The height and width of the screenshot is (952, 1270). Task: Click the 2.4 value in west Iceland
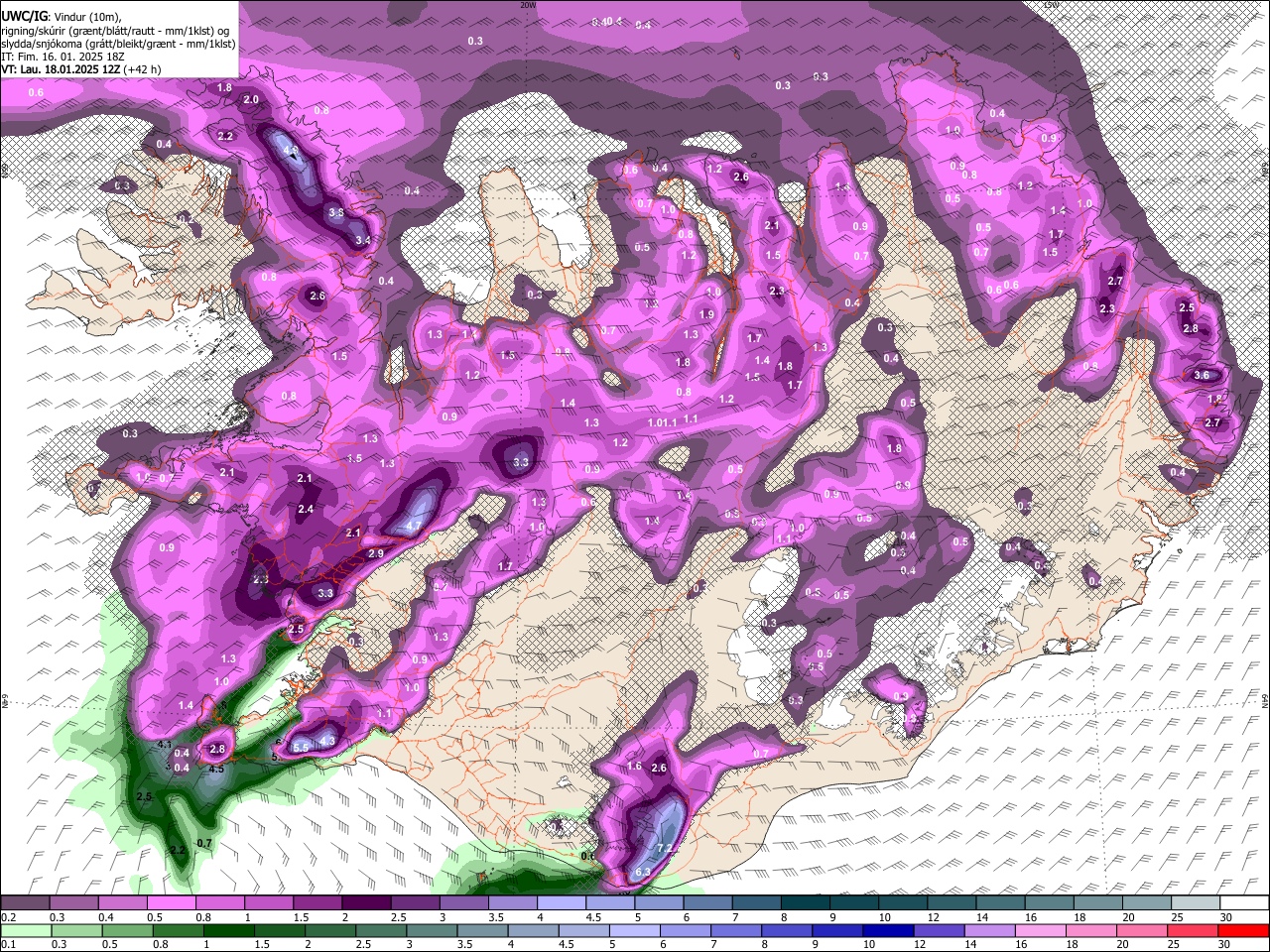tap(306, 510)
